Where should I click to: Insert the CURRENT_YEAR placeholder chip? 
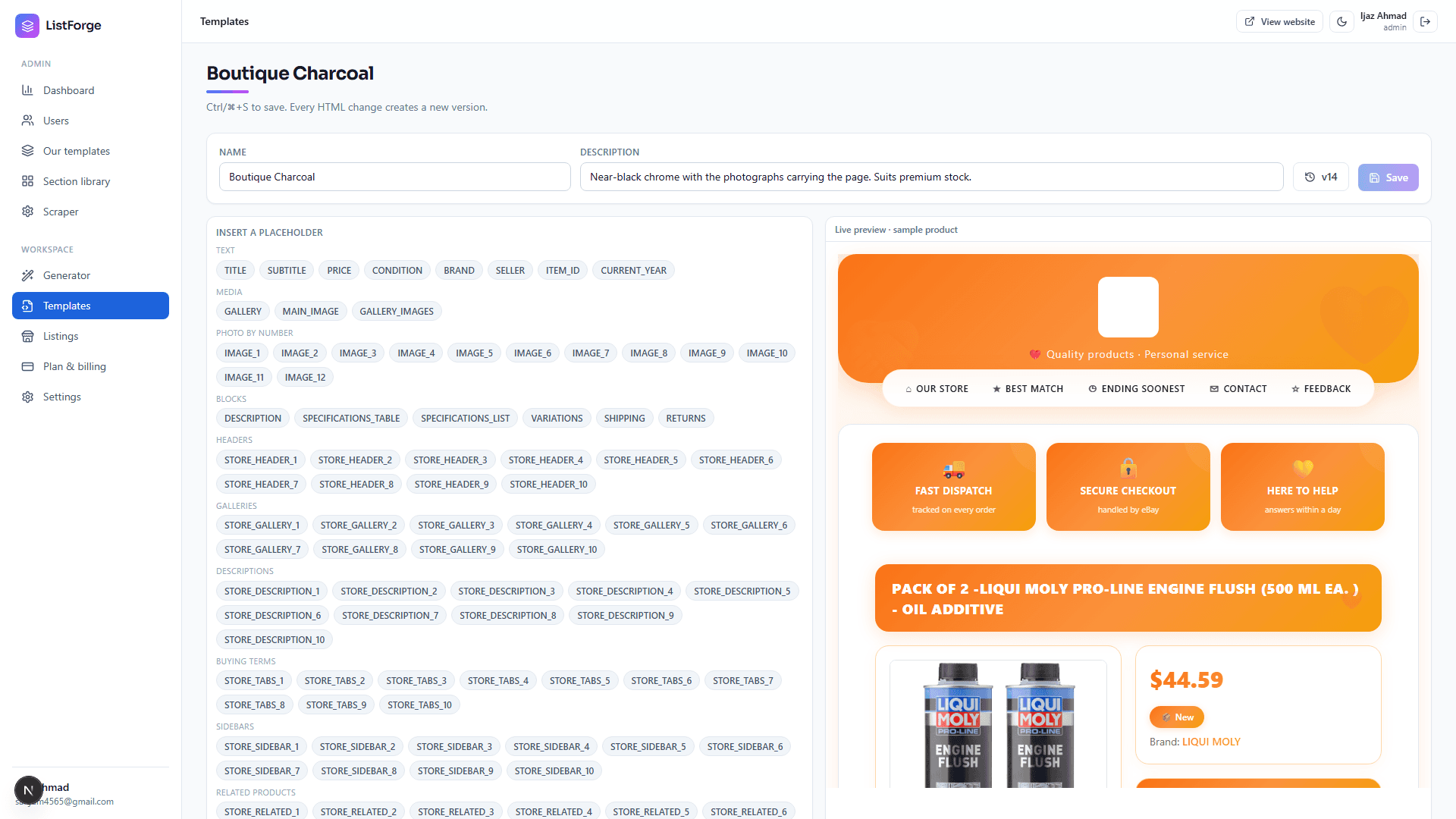tap(634, 270)
